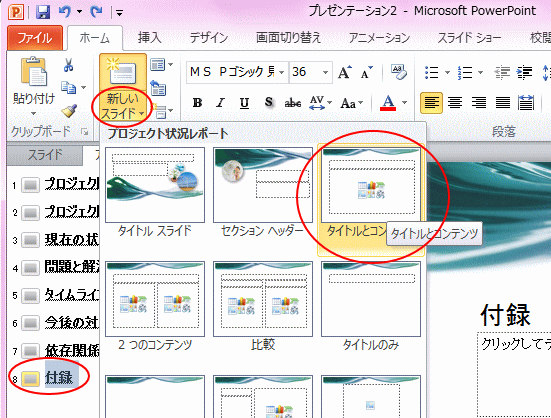Select outline slide 3 現在の状
Viewport: 551px width, 418px height.
(x=71, y=240)
